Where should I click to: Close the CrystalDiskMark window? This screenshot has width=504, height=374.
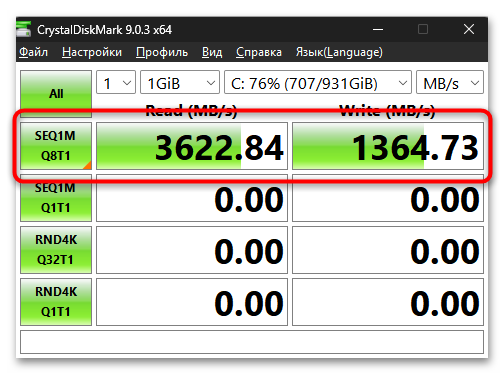pyautogui.click(x=469, y=29)
